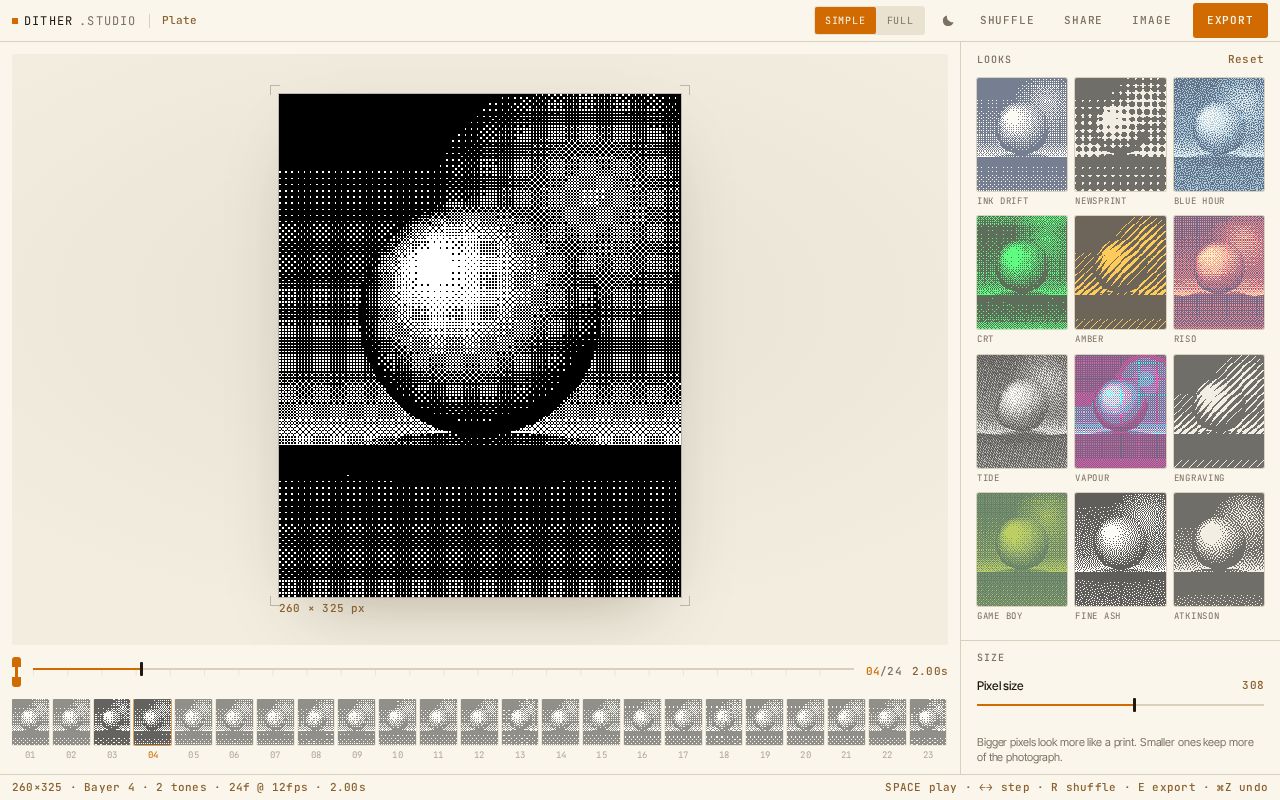
Task: Select the AMBER look preset
Action: (1120, 272)
